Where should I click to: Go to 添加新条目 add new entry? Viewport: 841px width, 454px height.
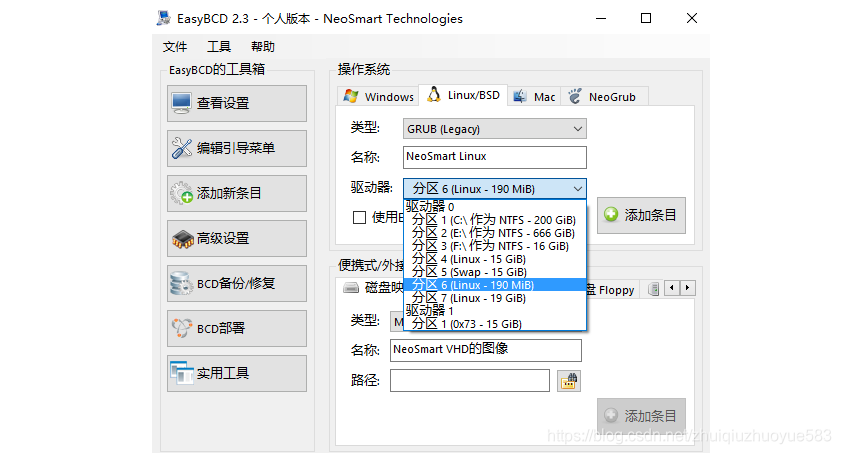coord(237,193)
